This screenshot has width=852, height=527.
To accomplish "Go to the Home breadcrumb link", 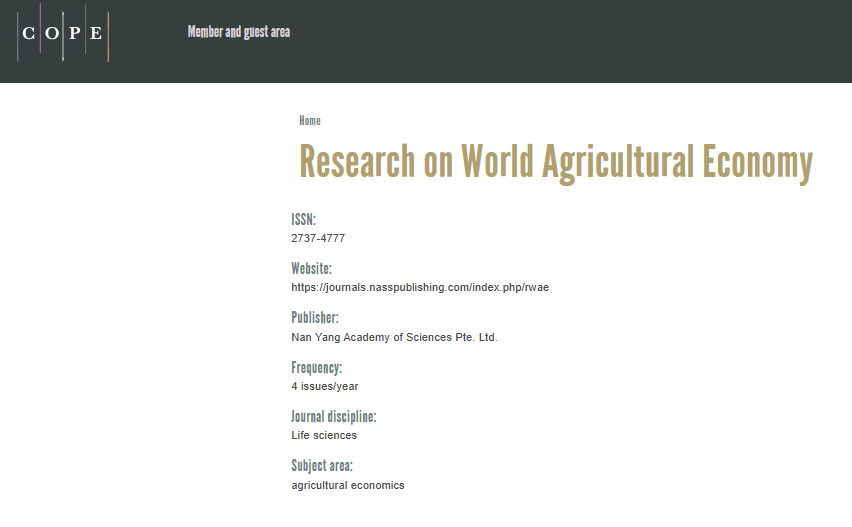I will [310, 121].
